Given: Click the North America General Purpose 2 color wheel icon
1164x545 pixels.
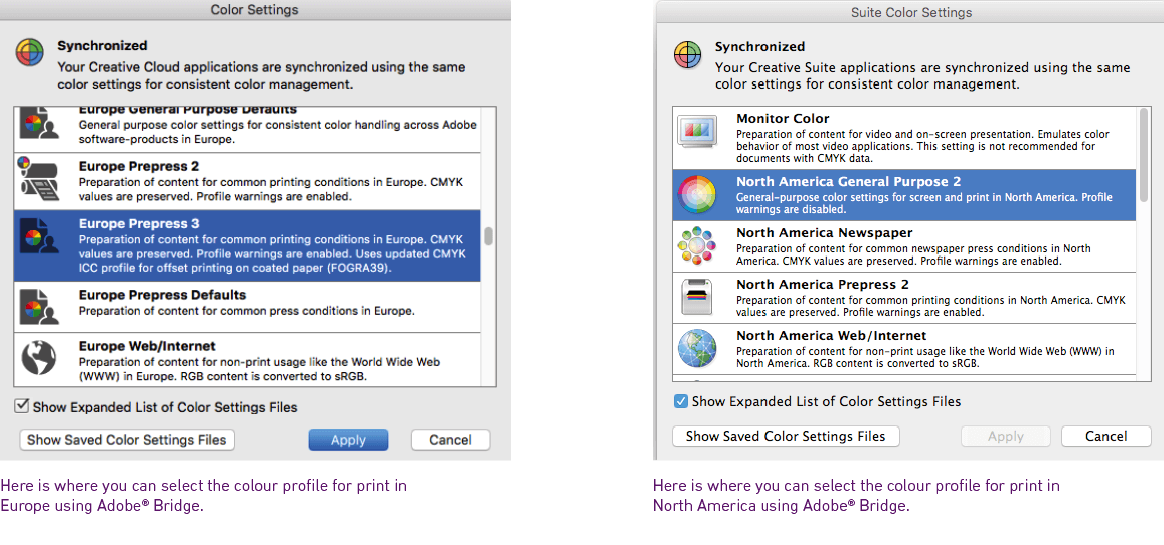Looking at the screenshot, I should [x=697, y=194].
